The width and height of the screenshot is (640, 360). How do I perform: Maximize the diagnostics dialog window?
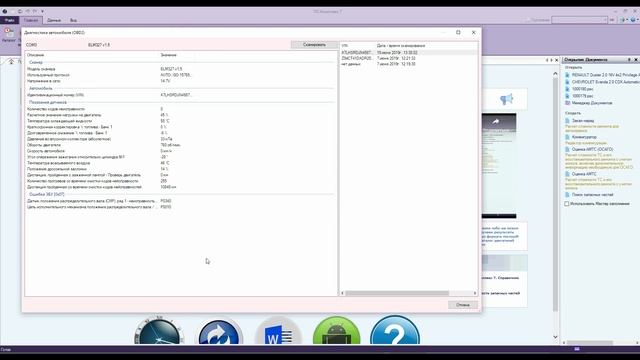(458, 32)
